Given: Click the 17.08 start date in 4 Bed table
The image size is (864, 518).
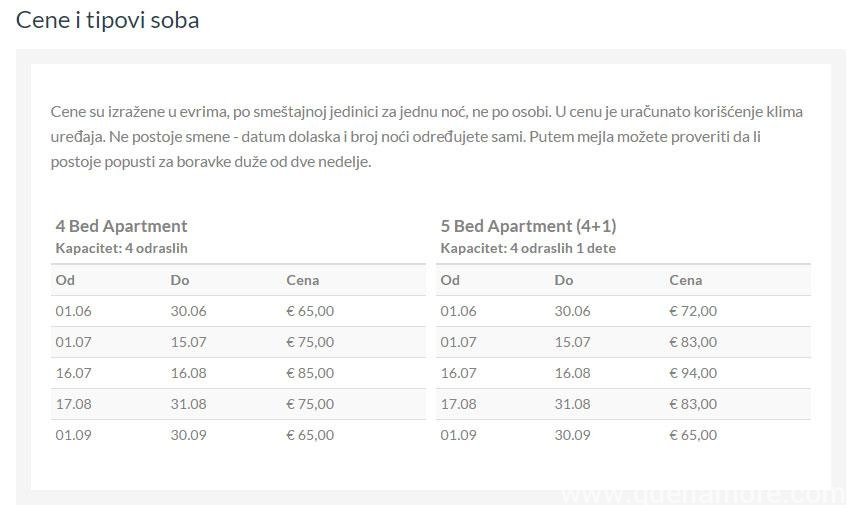Looking at the screenshot, I should pyautogui.click(x=73, y=404).
